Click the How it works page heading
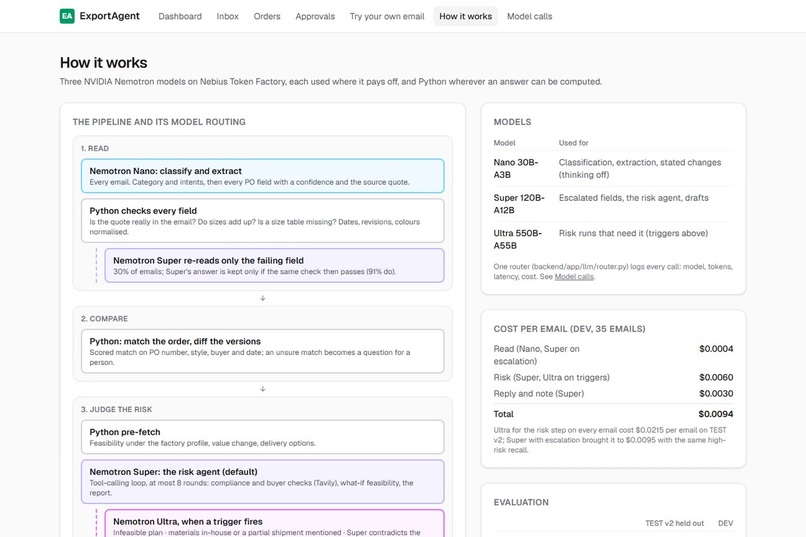806x537 pixels. 103,63
